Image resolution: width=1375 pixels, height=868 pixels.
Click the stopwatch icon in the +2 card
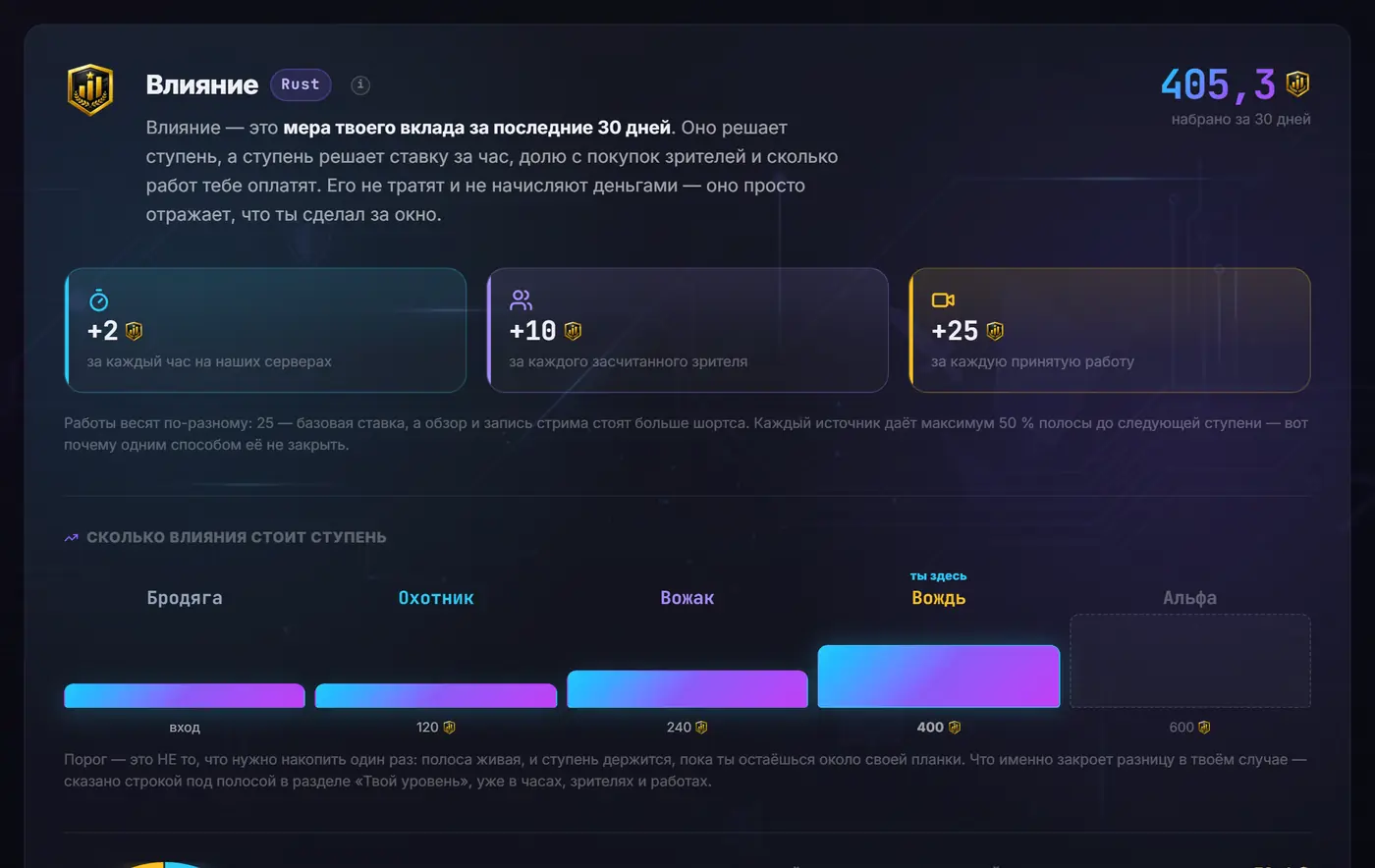(x=98, y=299)
